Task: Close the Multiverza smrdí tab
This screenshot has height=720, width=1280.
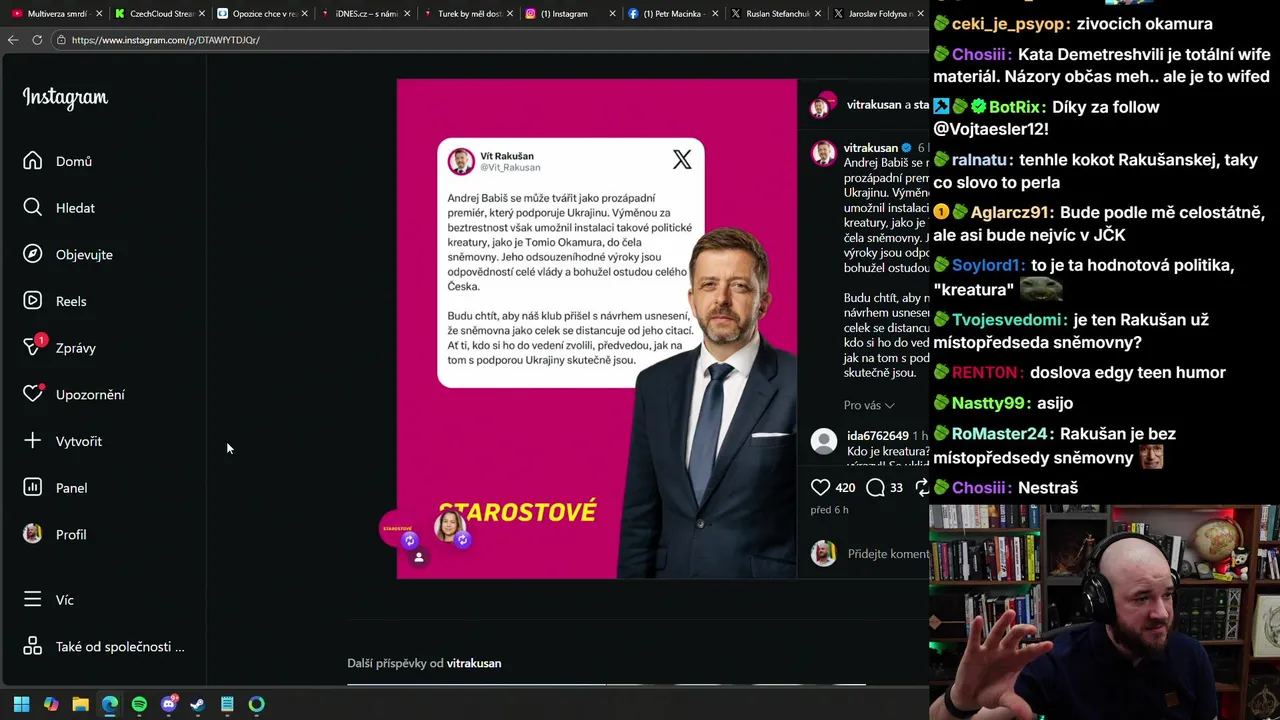Action: pos(99,14)
